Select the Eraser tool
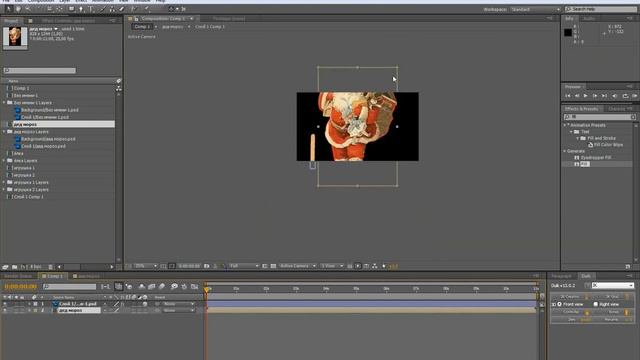 tap(122, 9)
